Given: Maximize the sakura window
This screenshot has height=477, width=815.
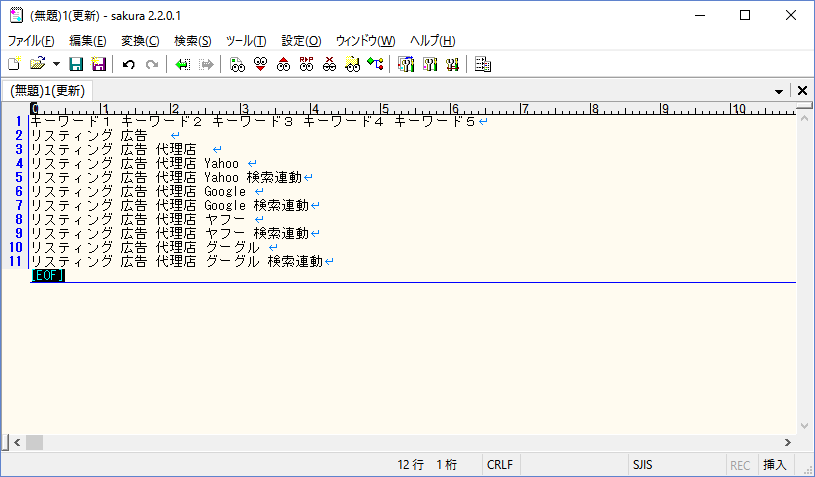Looking at the screenshot, I should pos(745,16).
